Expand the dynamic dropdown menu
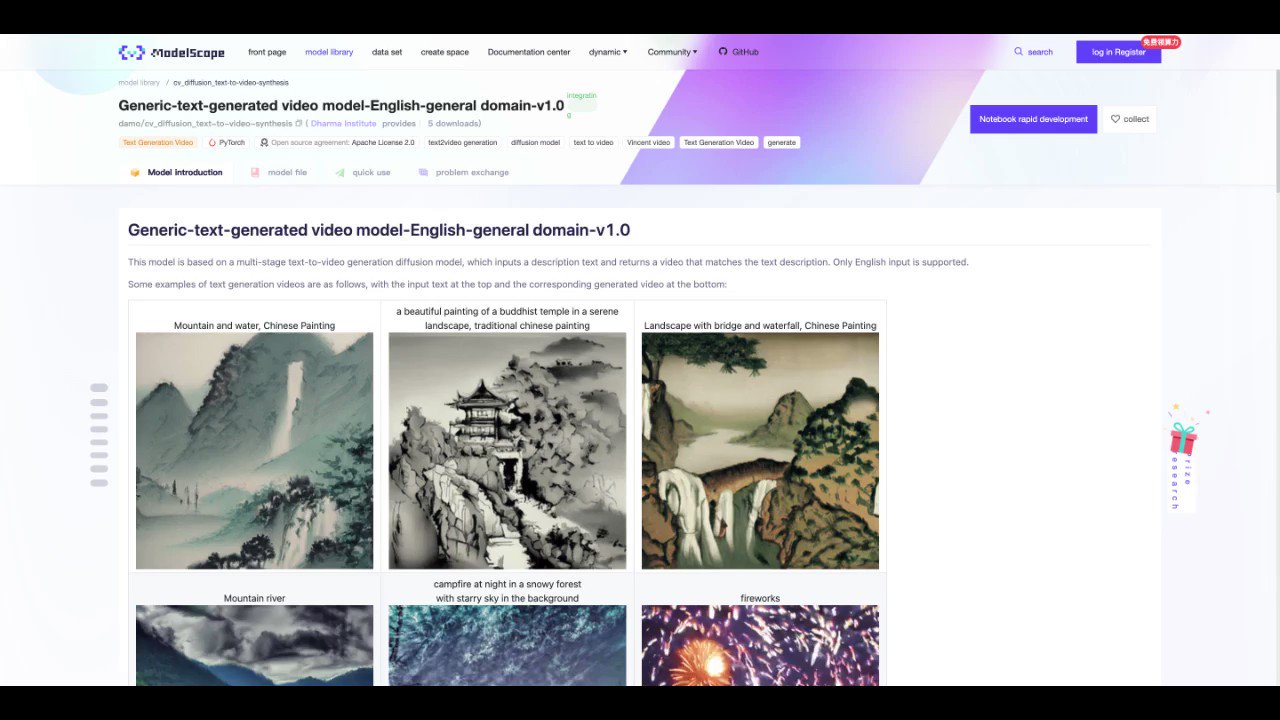This screenshot has width=1280, height=720. [607, 51]
